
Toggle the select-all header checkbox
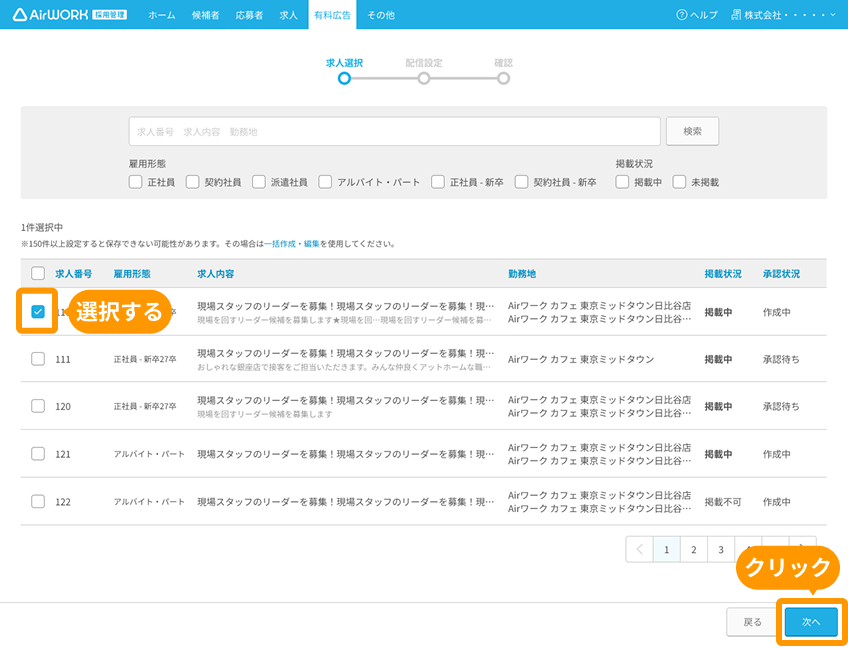[38, 273]
